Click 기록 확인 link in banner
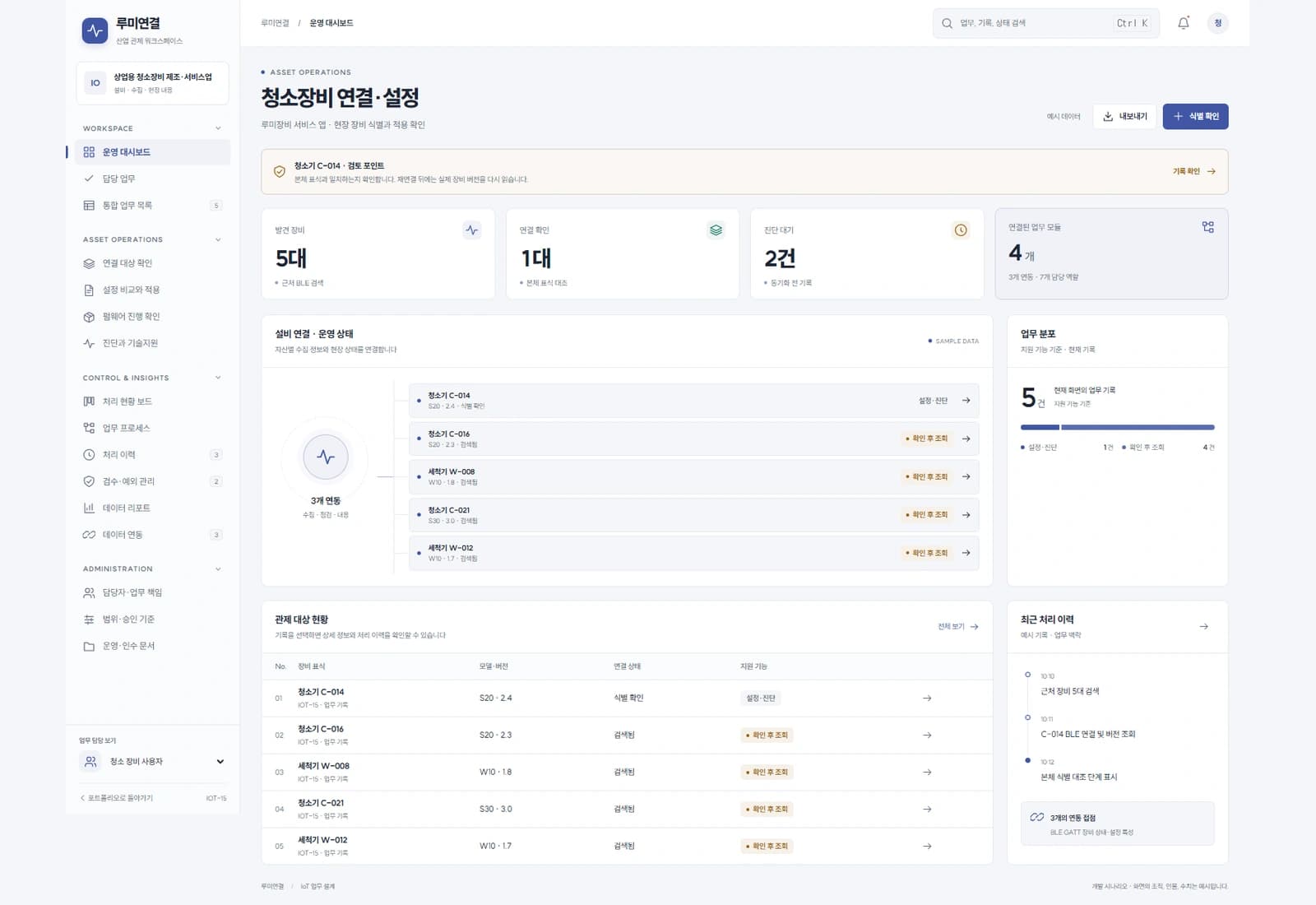 click(x=1194, y=171)
